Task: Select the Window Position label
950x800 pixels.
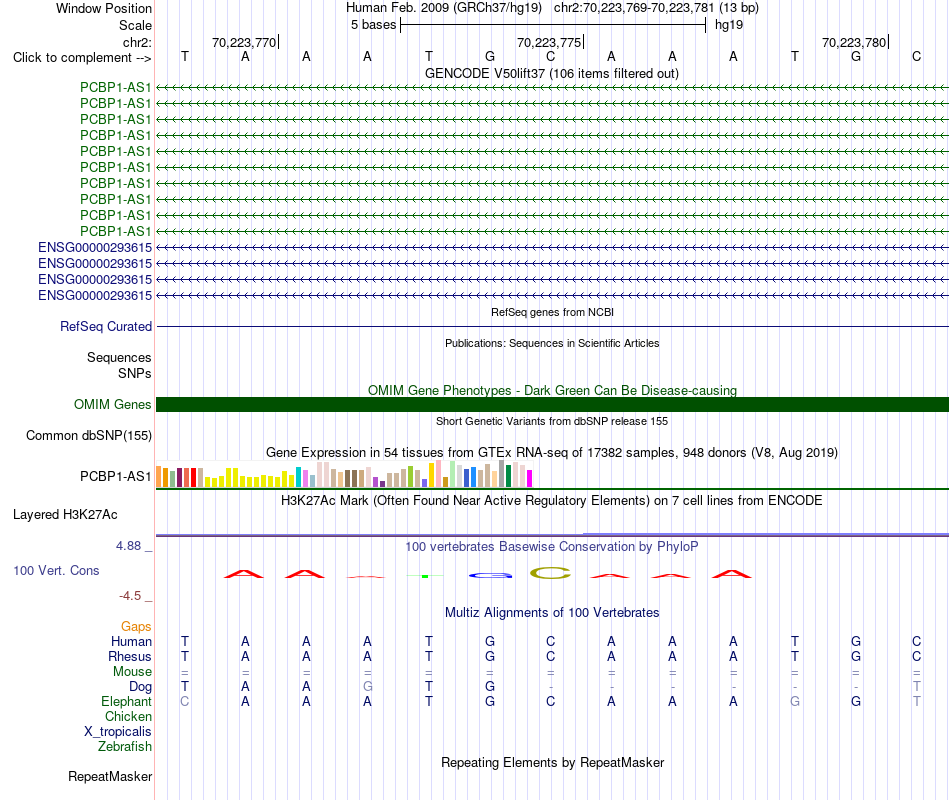Action: (104, 8)
